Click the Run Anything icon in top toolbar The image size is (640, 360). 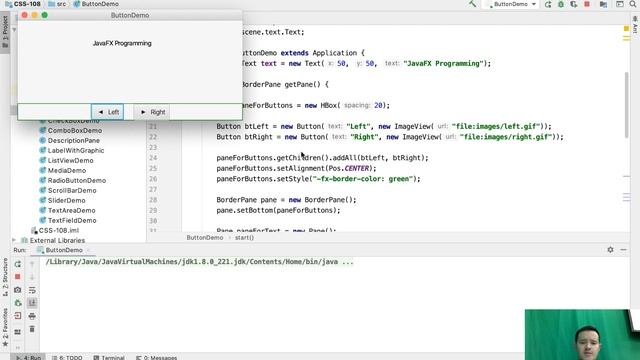pos(620,4)
